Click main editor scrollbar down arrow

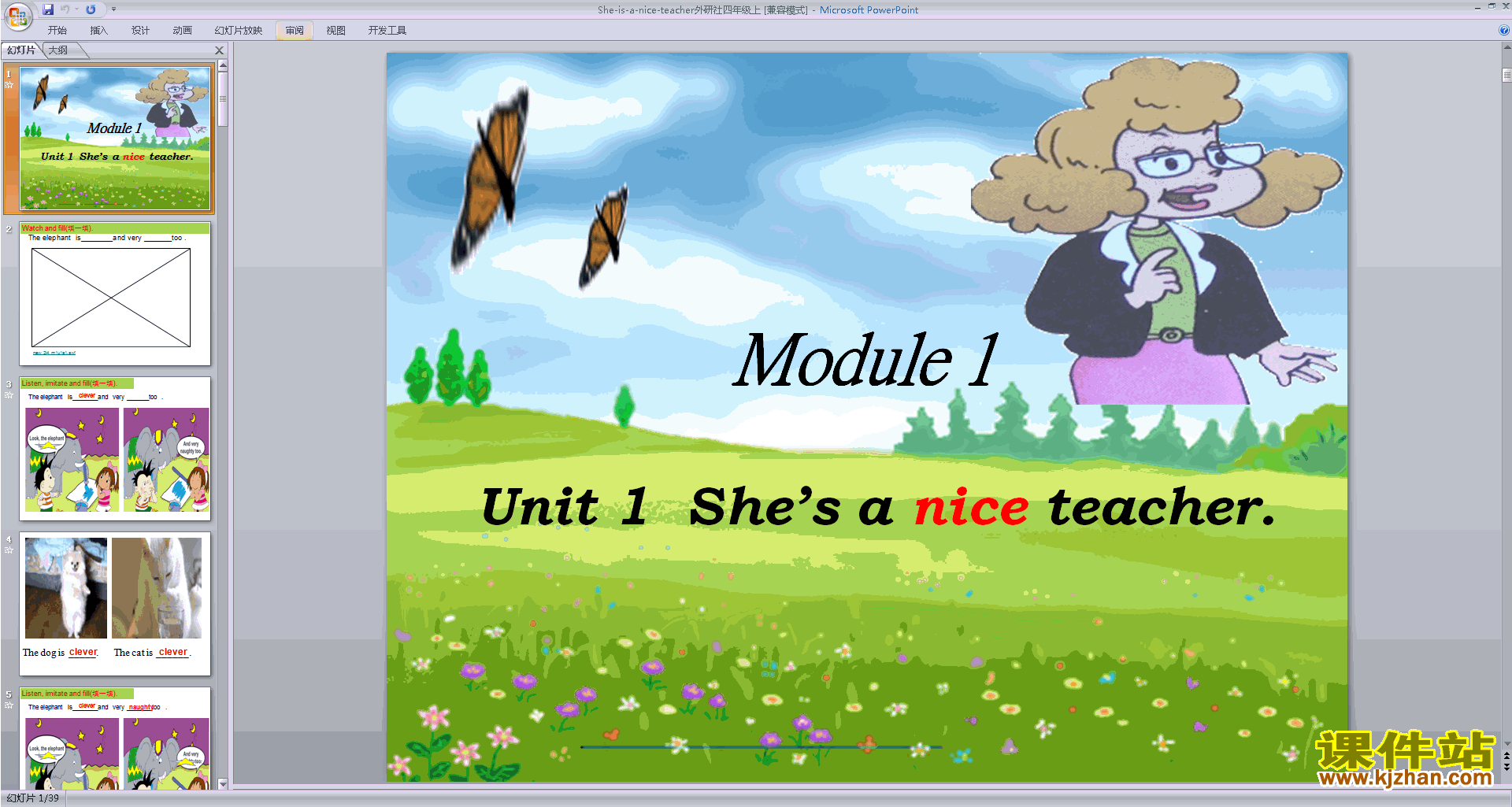click(x=1506, y=743)
